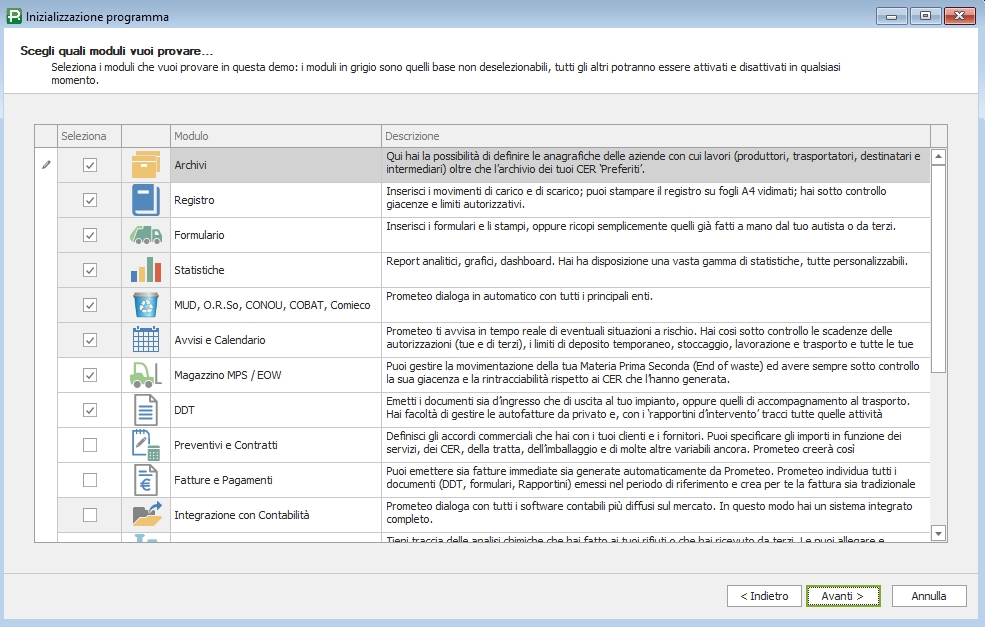
Task: Cancel setup with the Annulla button
Action: pyautogui.click(x=929, y=596)
